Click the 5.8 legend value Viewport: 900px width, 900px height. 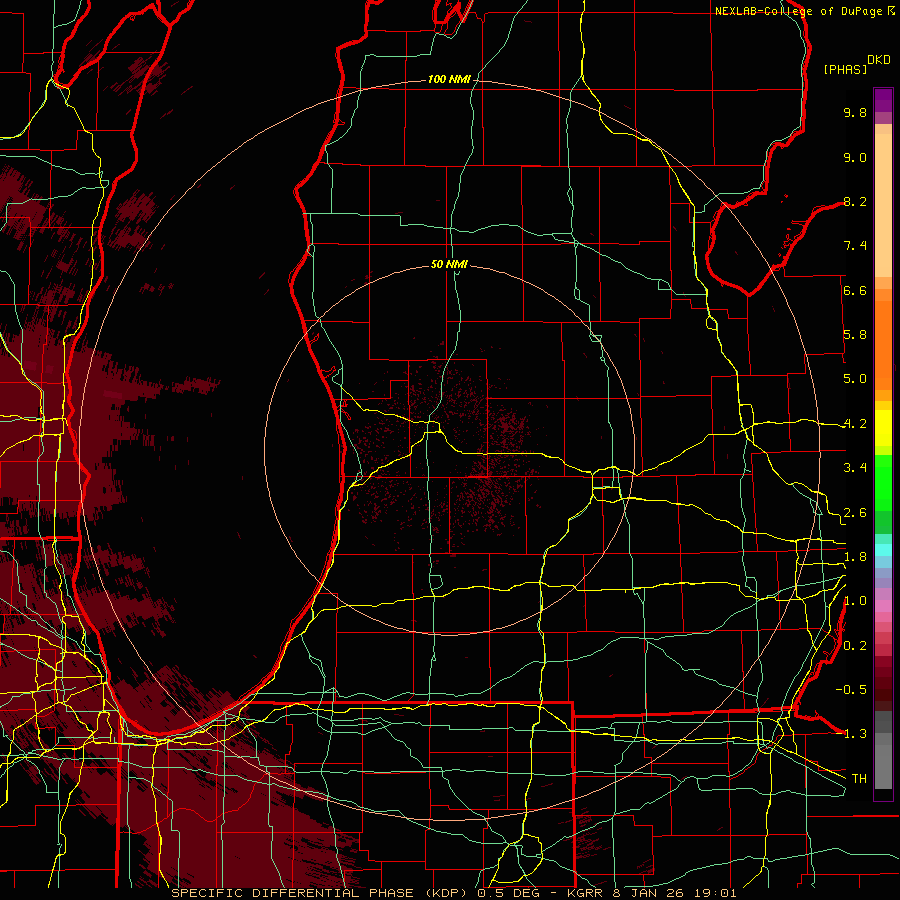tap(855, 335)
